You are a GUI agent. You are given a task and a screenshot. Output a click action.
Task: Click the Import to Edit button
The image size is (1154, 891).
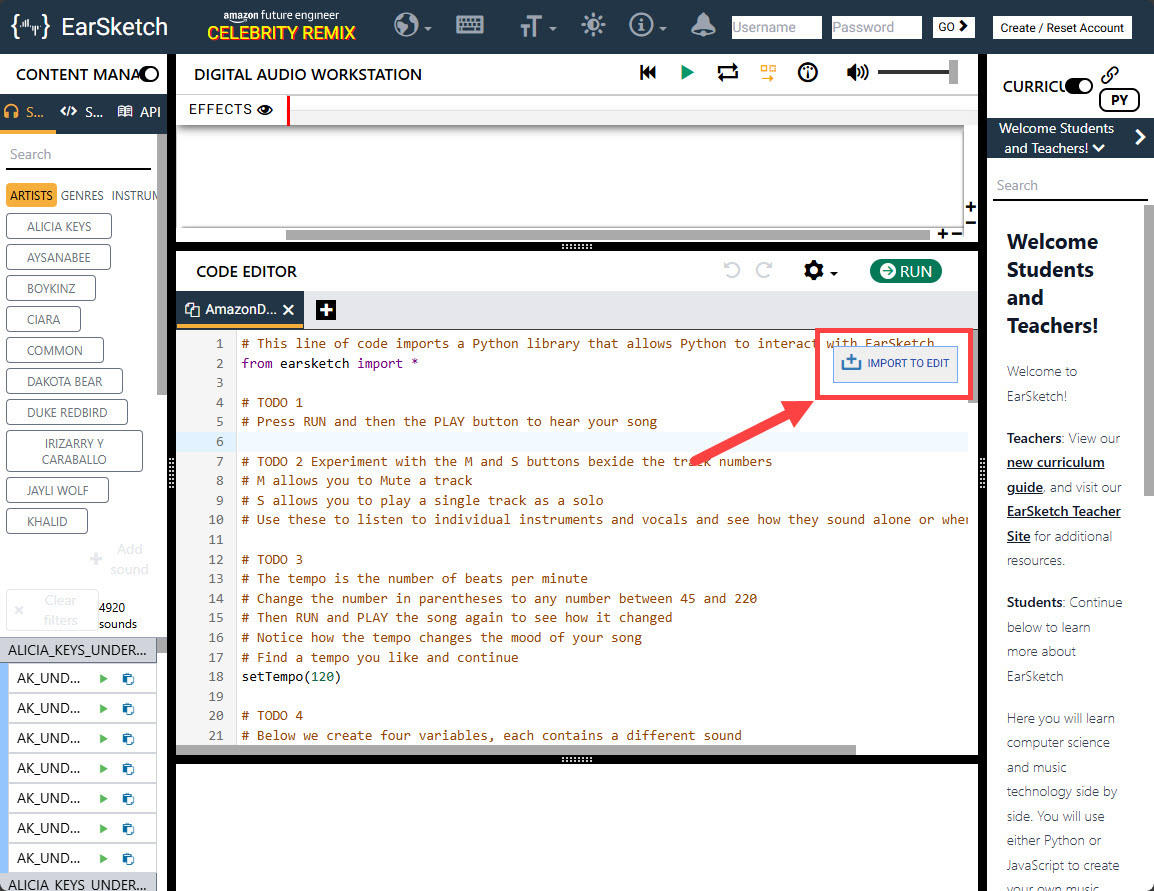(896, 363)
